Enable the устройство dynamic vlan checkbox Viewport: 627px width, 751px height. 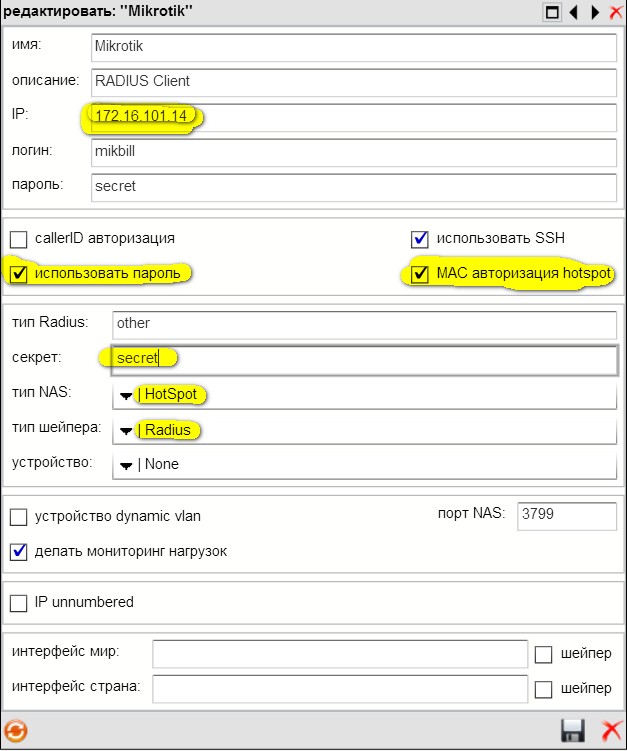(18, 517)
